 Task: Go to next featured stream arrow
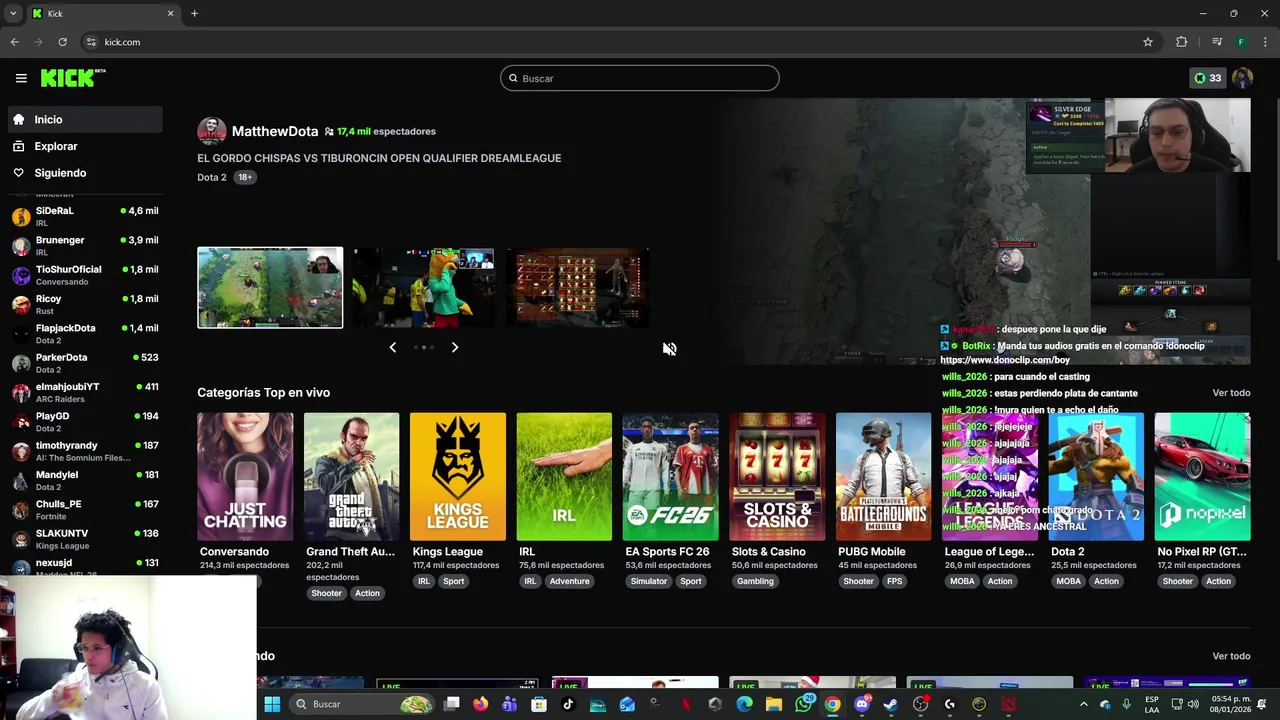(x=455, y=347)
